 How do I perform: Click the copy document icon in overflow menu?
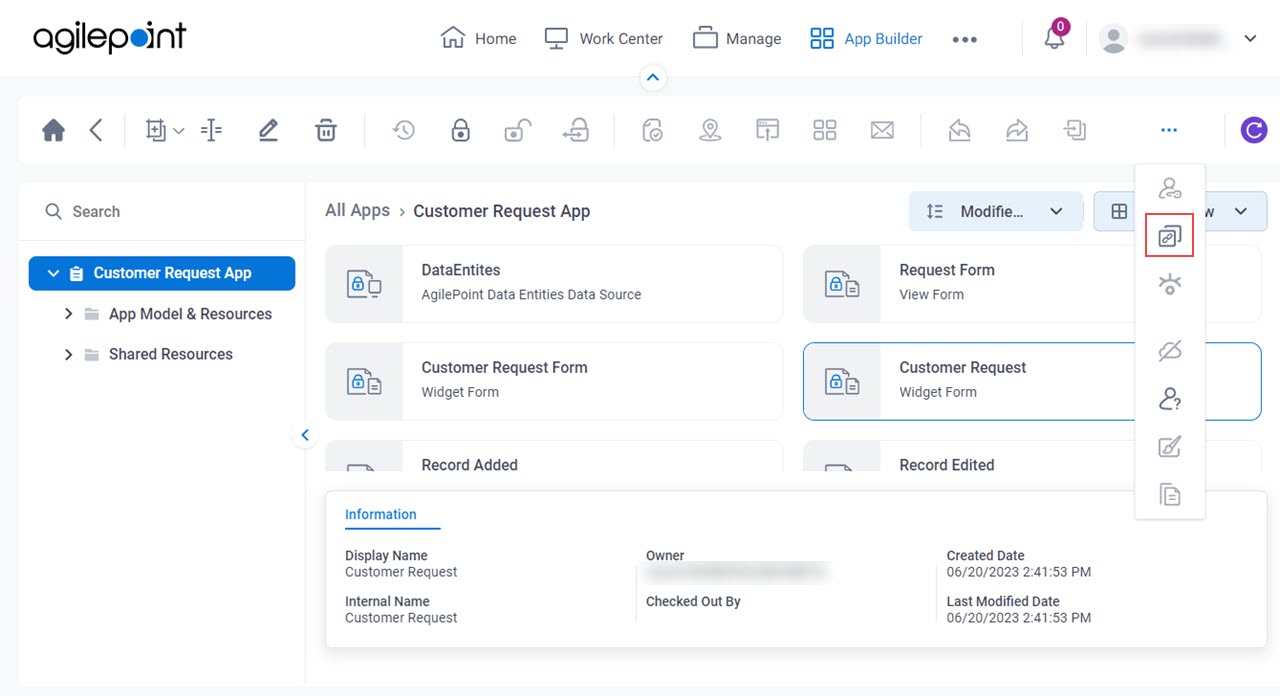[1170, 494]
